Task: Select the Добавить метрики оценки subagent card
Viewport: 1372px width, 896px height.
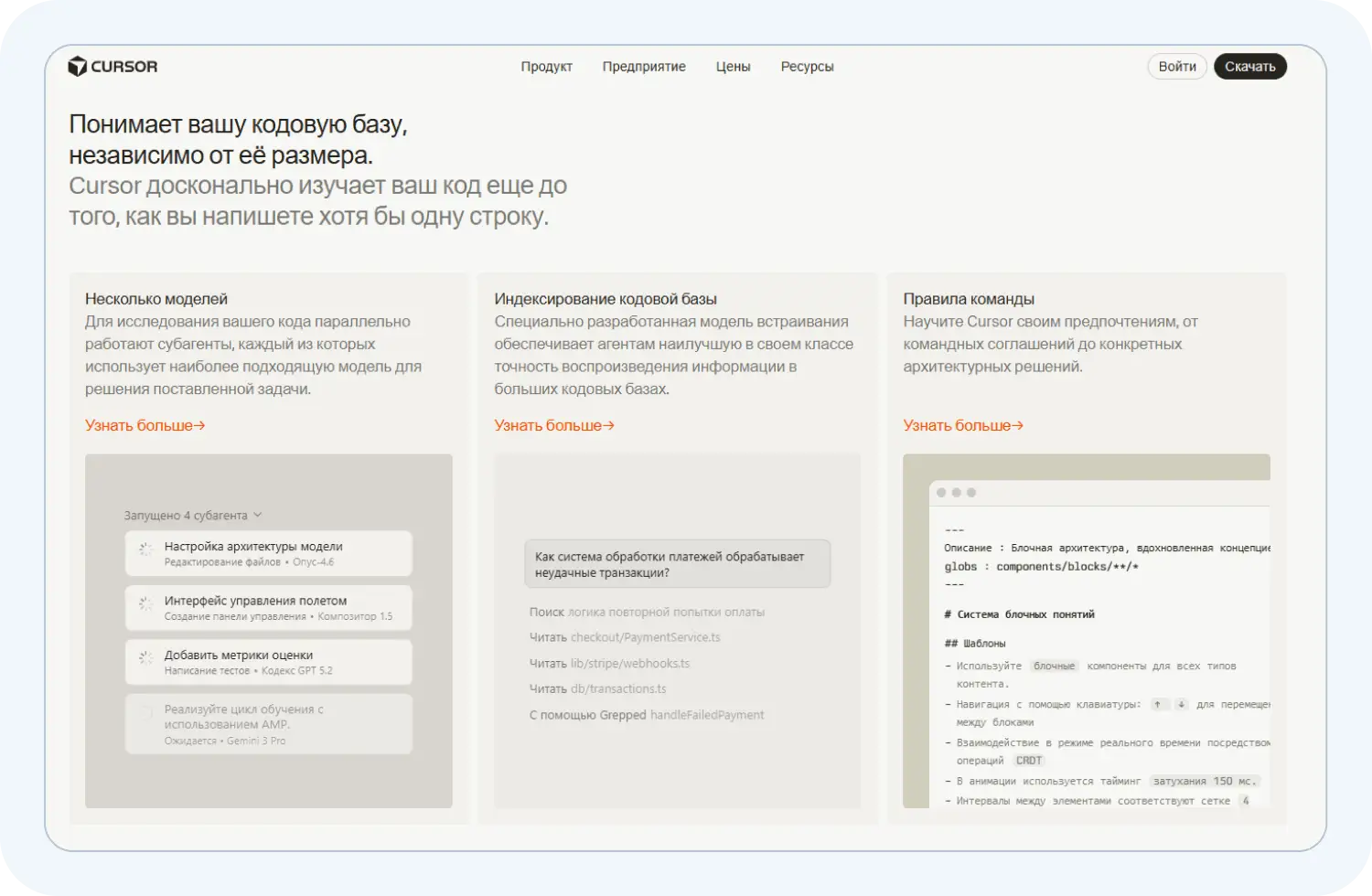Action: click(x=269, y=662)
